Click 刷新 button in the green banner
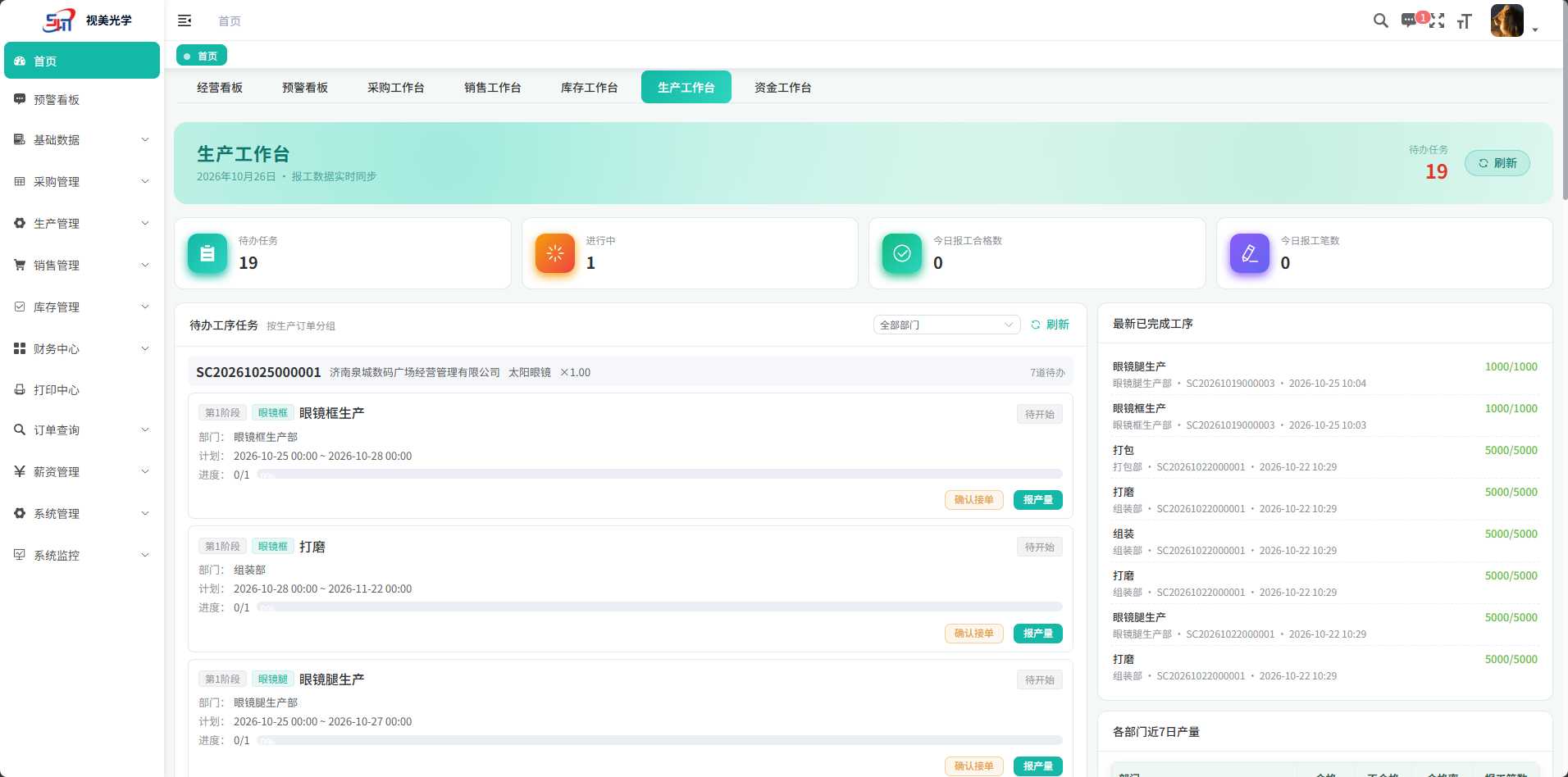Screen dimensions: 1568x777 (x=1497, y=163)
